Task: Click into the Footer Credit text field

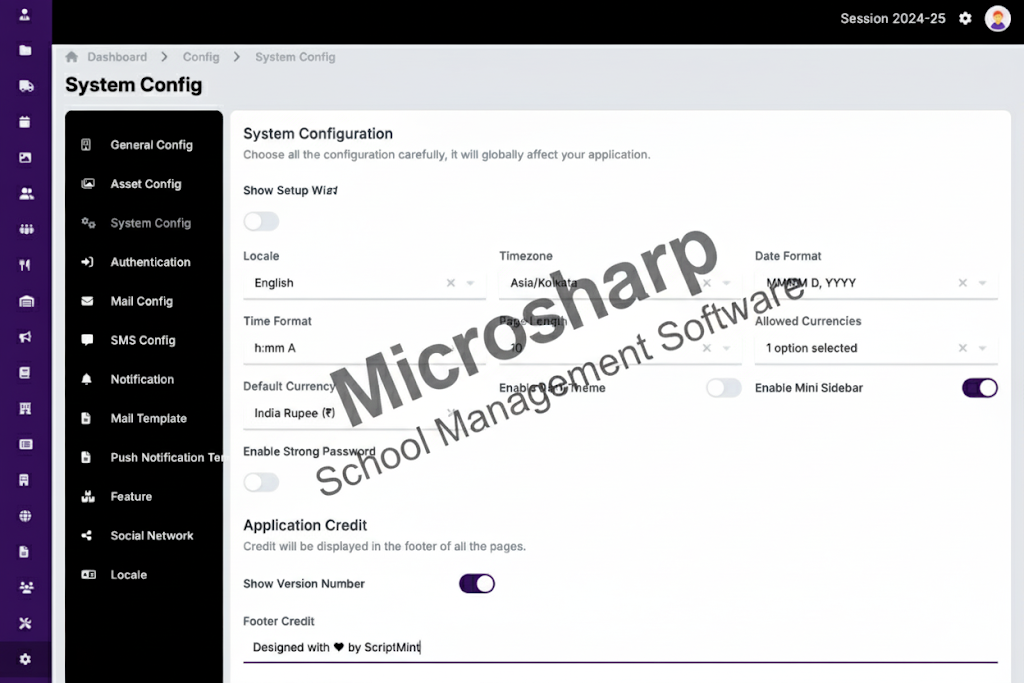Action: coord(620,647)
